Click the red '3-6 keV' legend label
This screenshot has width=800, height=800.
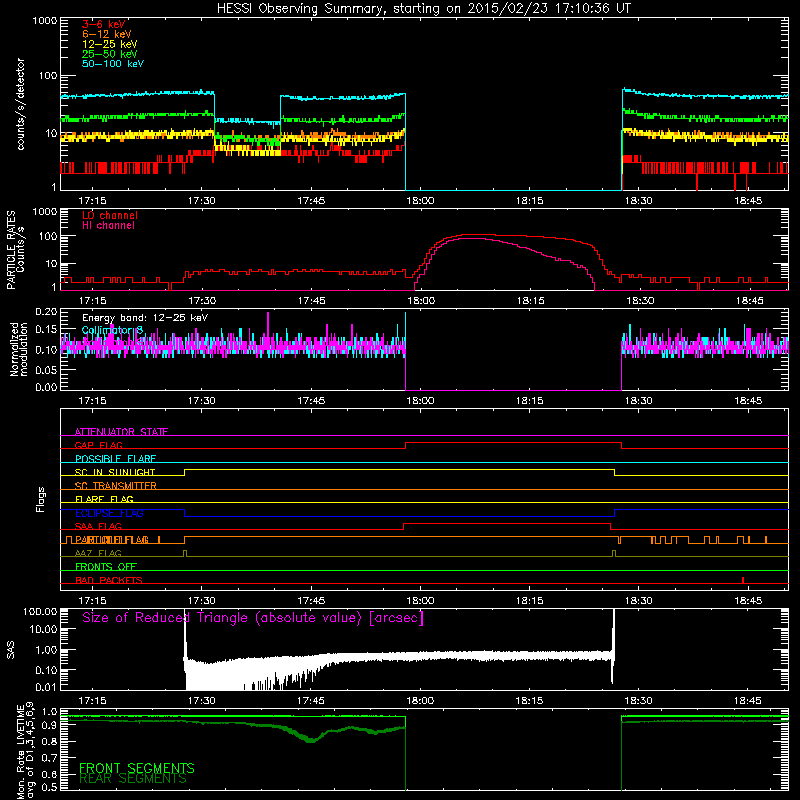click(x=104, y=24)
